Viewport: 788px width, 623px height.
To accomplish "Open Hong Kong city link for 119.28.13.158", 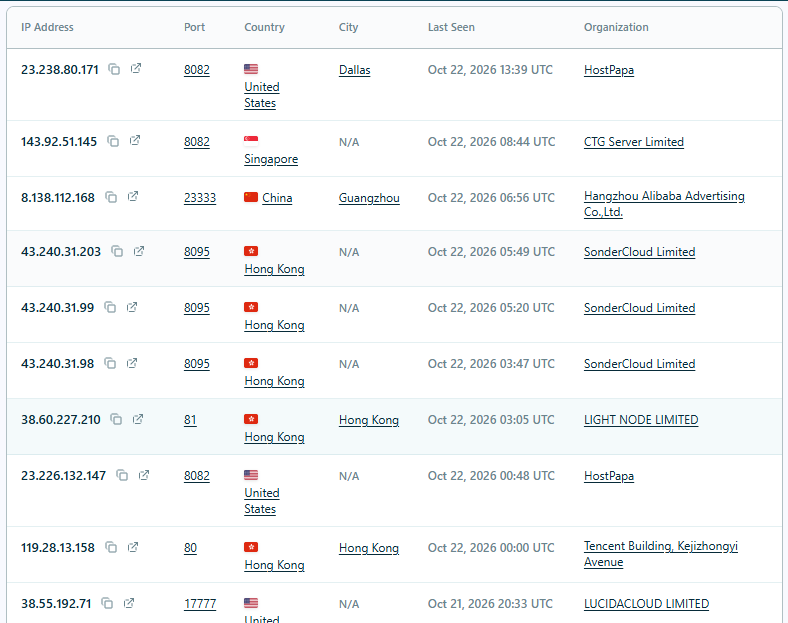I will pyautogui.click(x=369, y=548).
